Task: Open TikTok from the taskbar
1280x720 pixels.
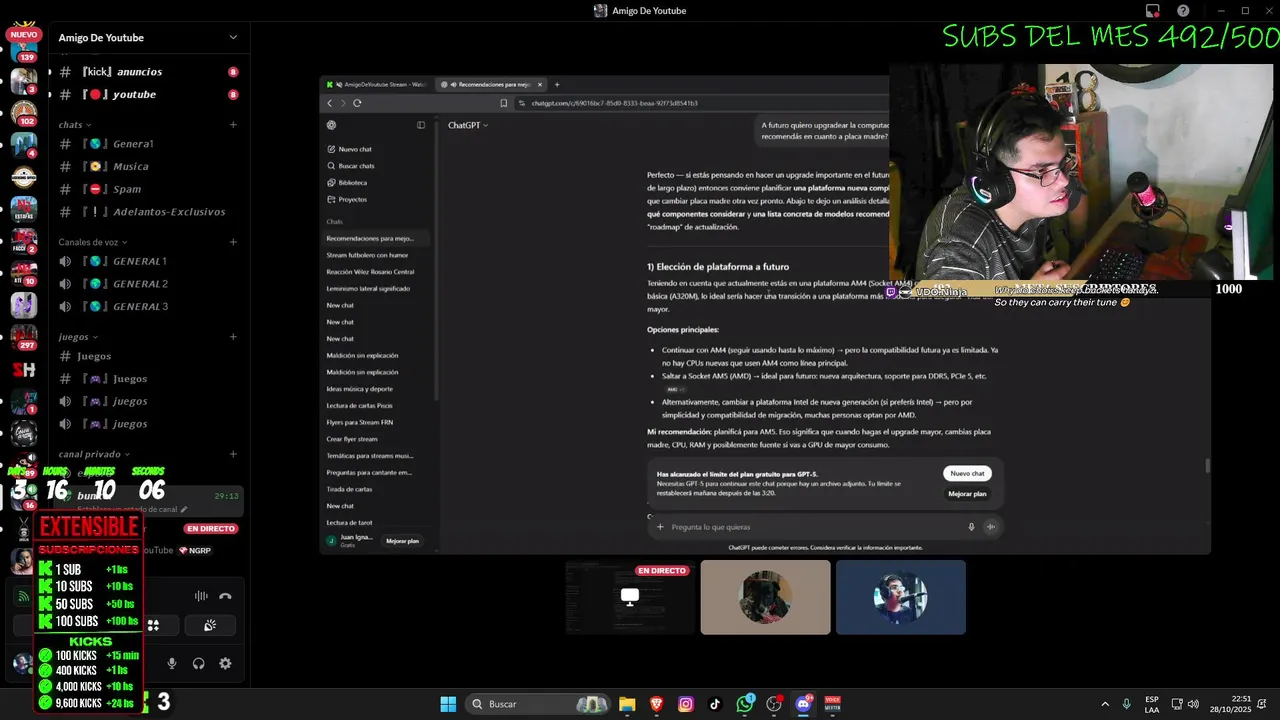Action: click(715, 704)
